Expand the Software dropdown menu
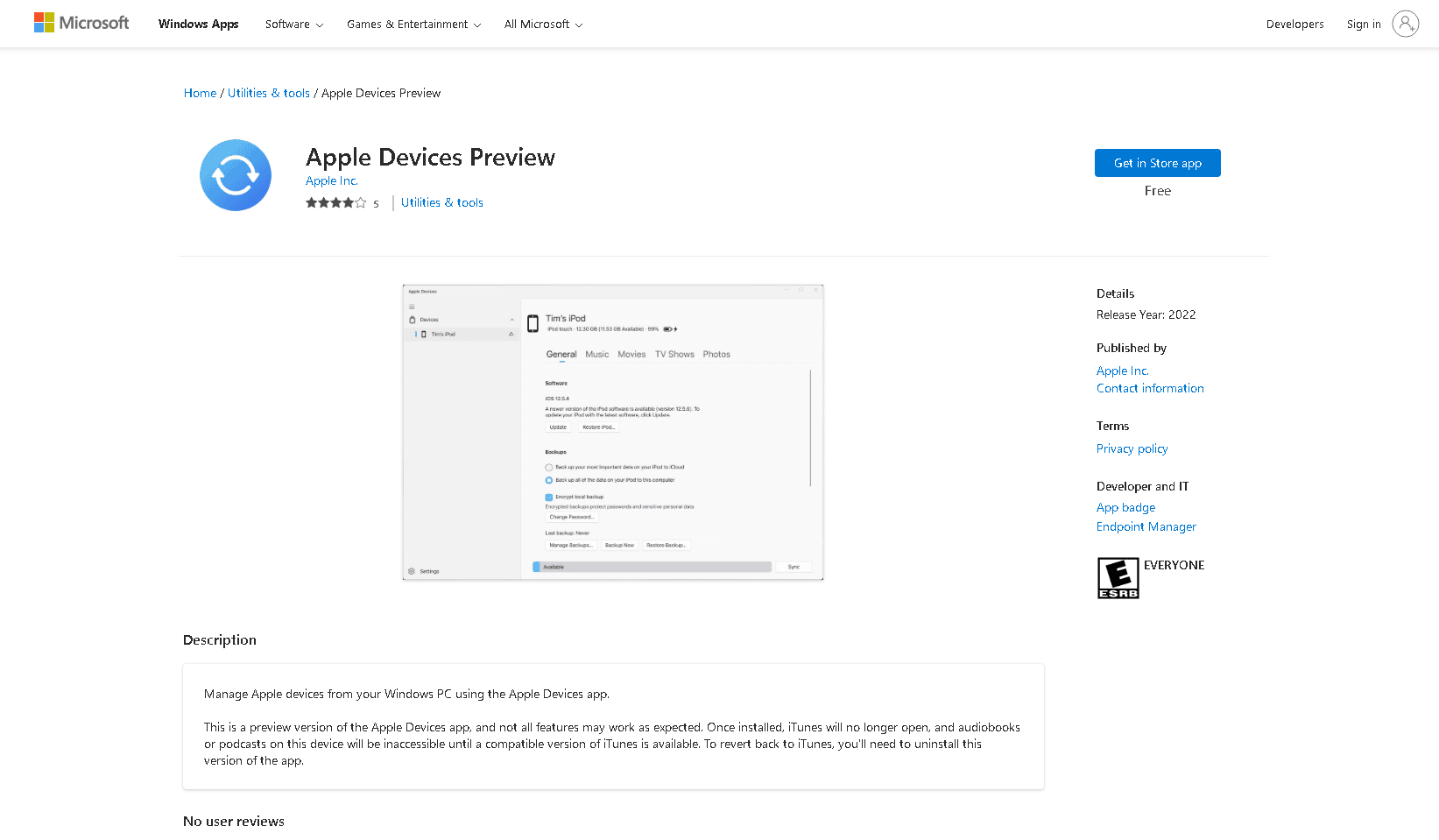Screen dimensions: 1439x840 pos(294,25)
